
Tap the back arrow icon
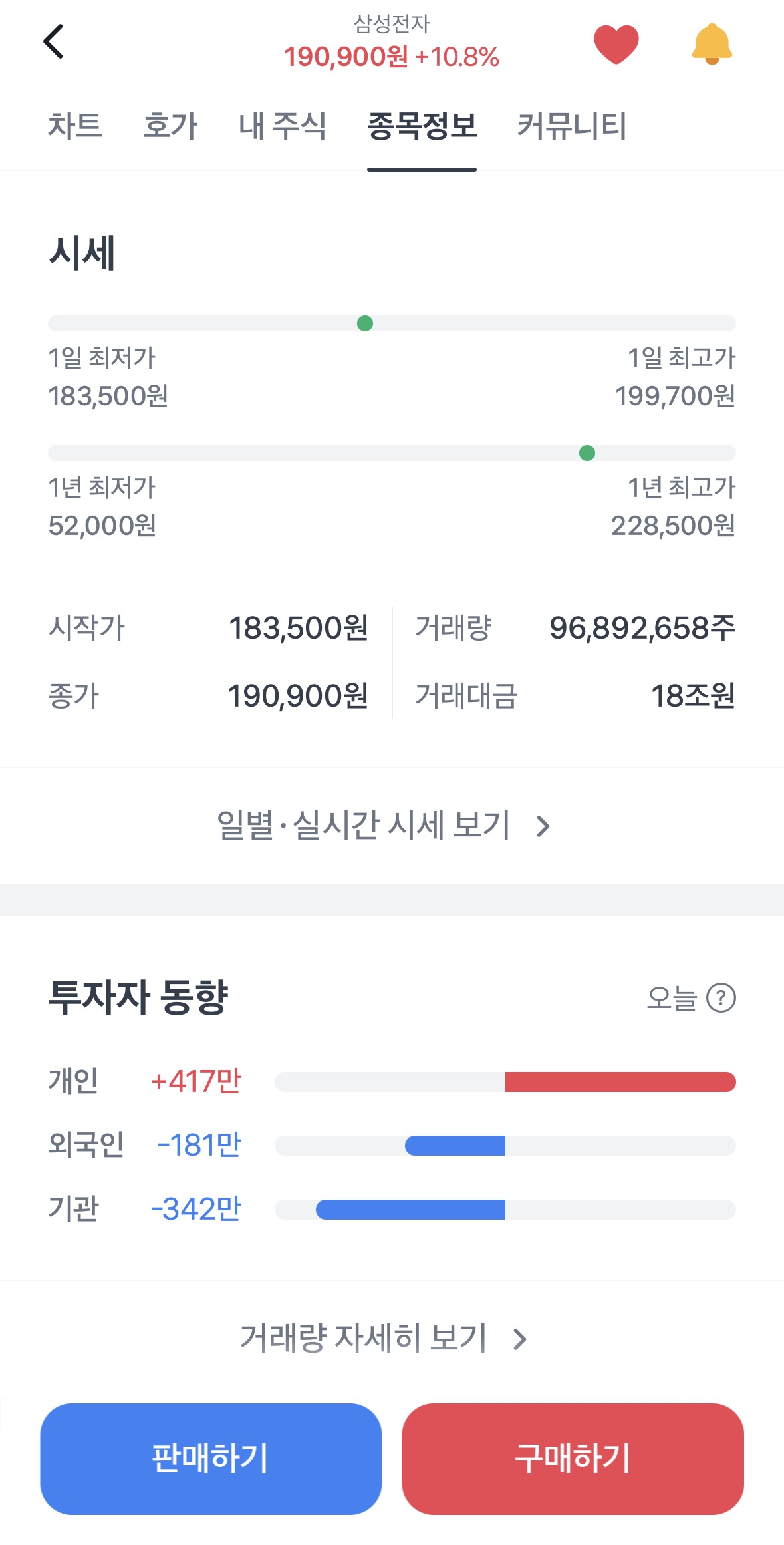pos(54,42)
